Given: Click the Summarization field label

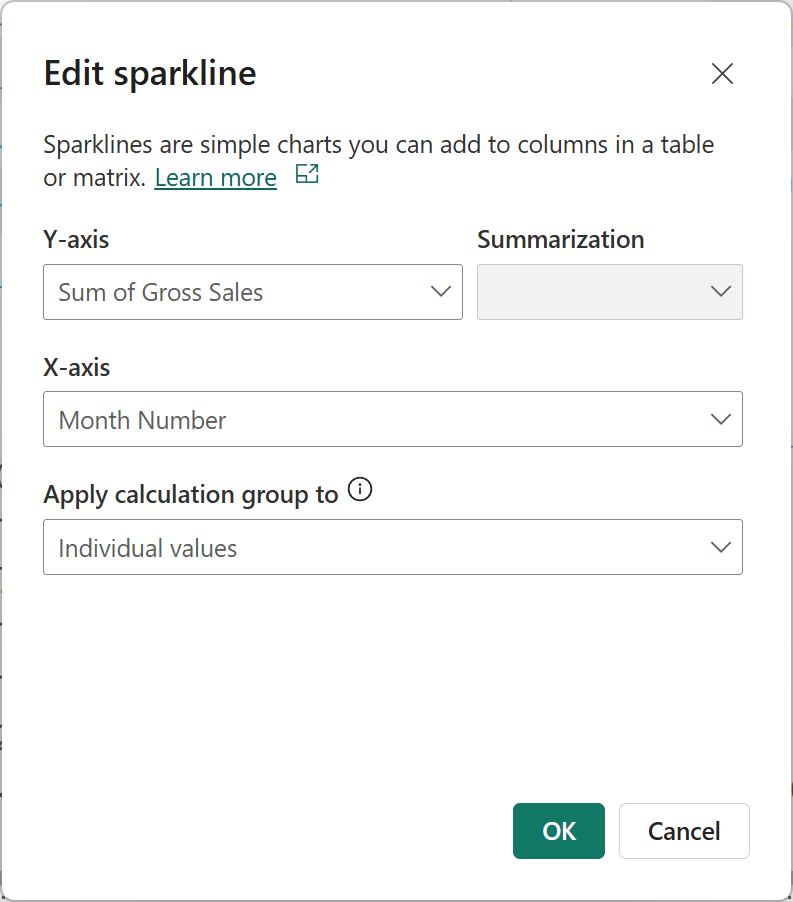Looking at the screenshot, I should pyautogui.click(x=560, y=240).
